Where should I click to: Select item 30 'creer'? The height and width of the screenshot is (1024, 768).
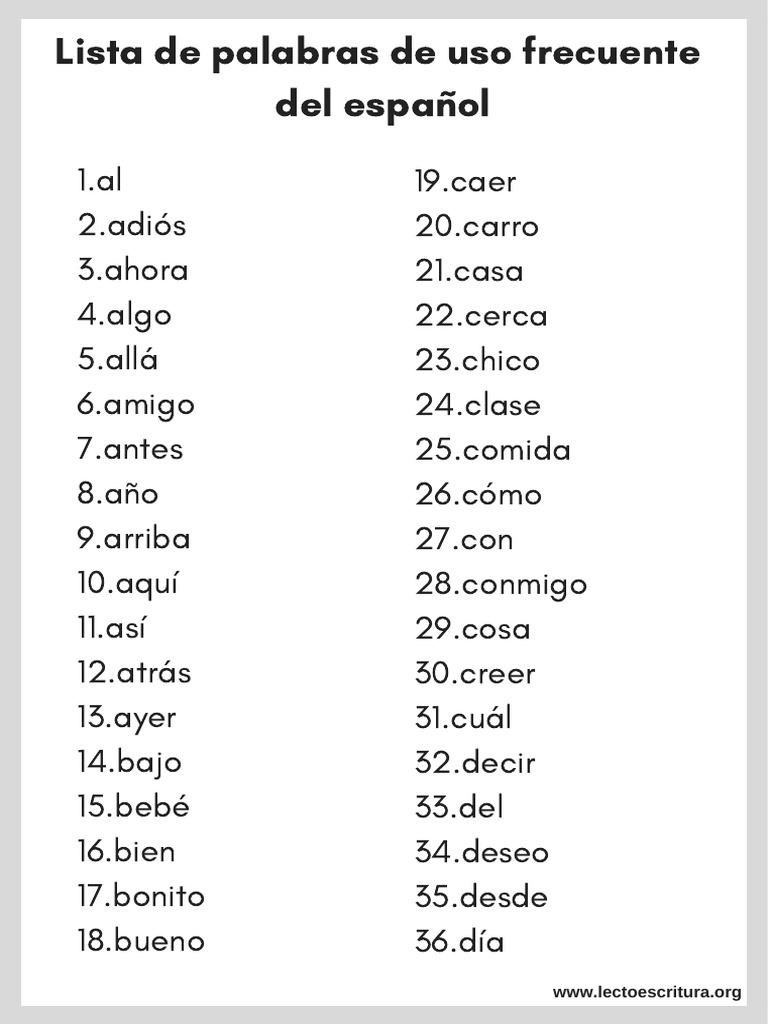[x=498, y=674]
